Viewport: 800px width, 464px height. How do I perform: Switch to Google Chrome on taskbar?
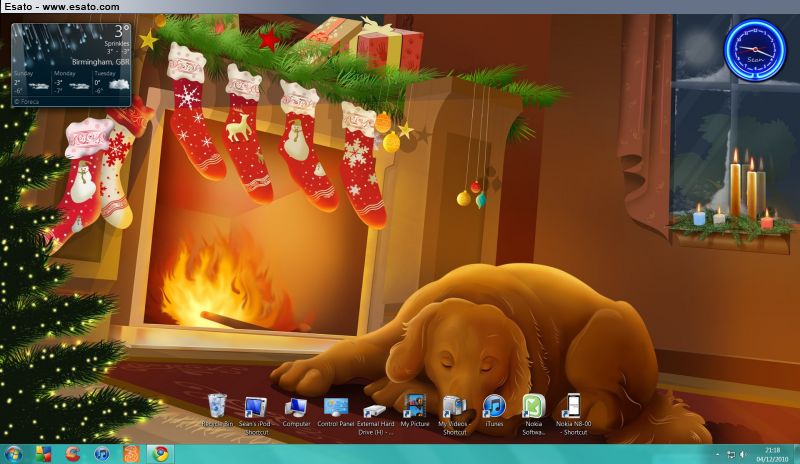click(161, 454)
